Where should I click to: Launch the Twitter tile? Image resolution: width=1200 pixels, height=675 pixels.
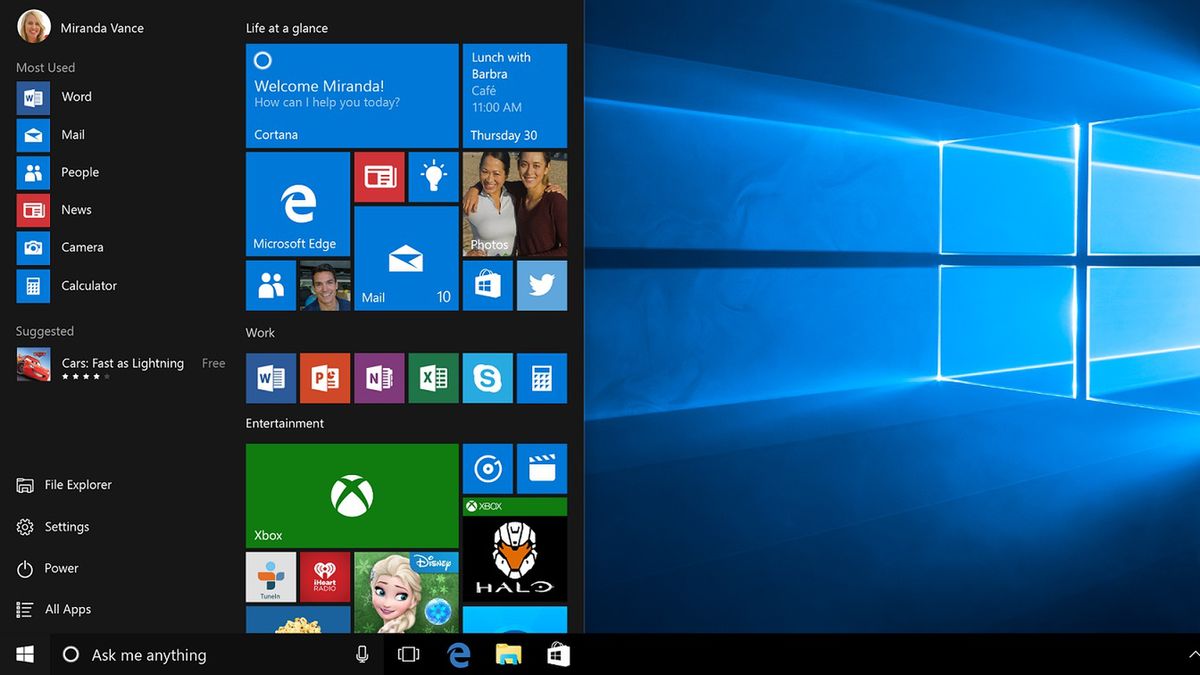point(541,286)
